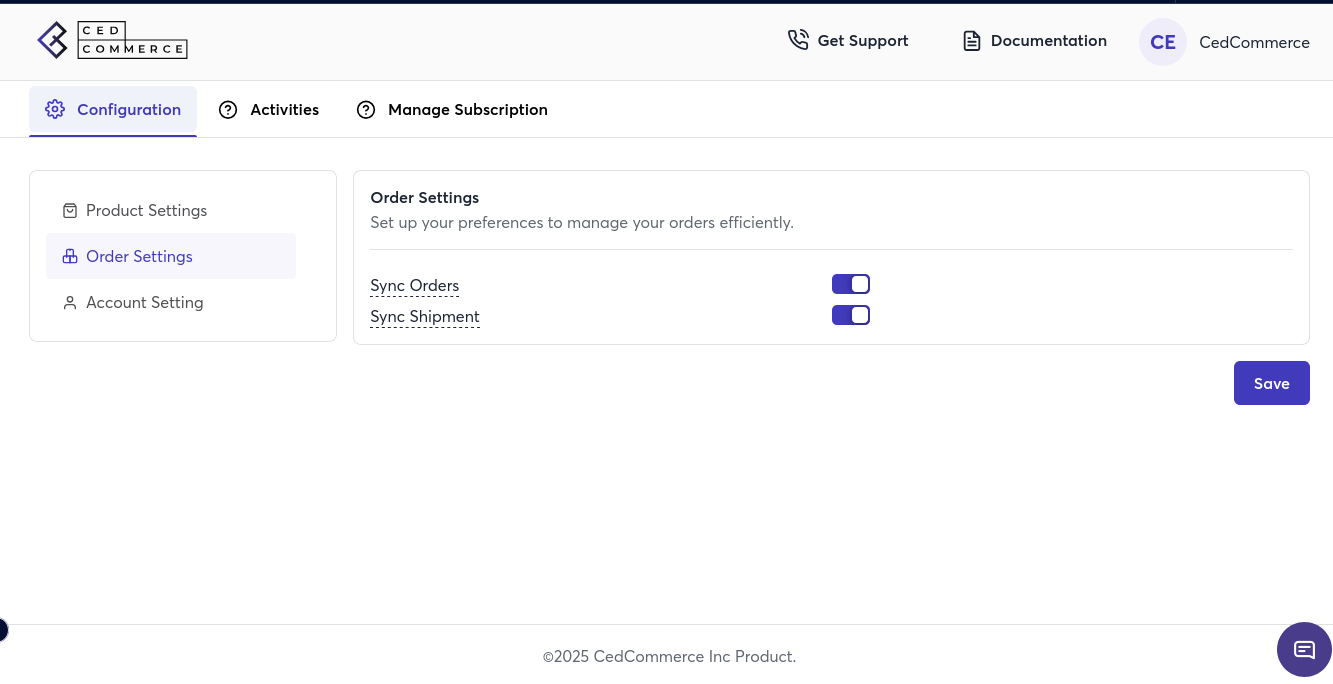Open the Manage Subscription tab
Viewport: 1333px width, 684px height.
click(x=467, y=110)
